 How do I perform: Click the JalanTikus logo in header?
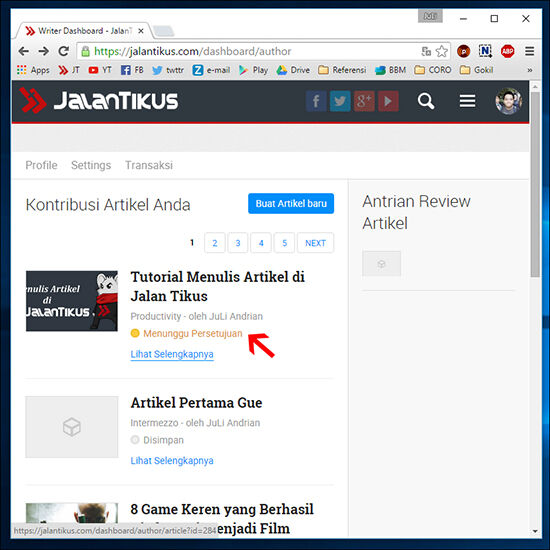[x=99, y=101]
